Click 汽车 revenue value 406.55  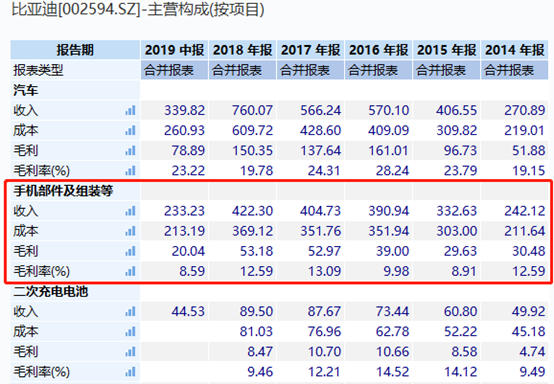pyautogui.click(x=456, y=111)
